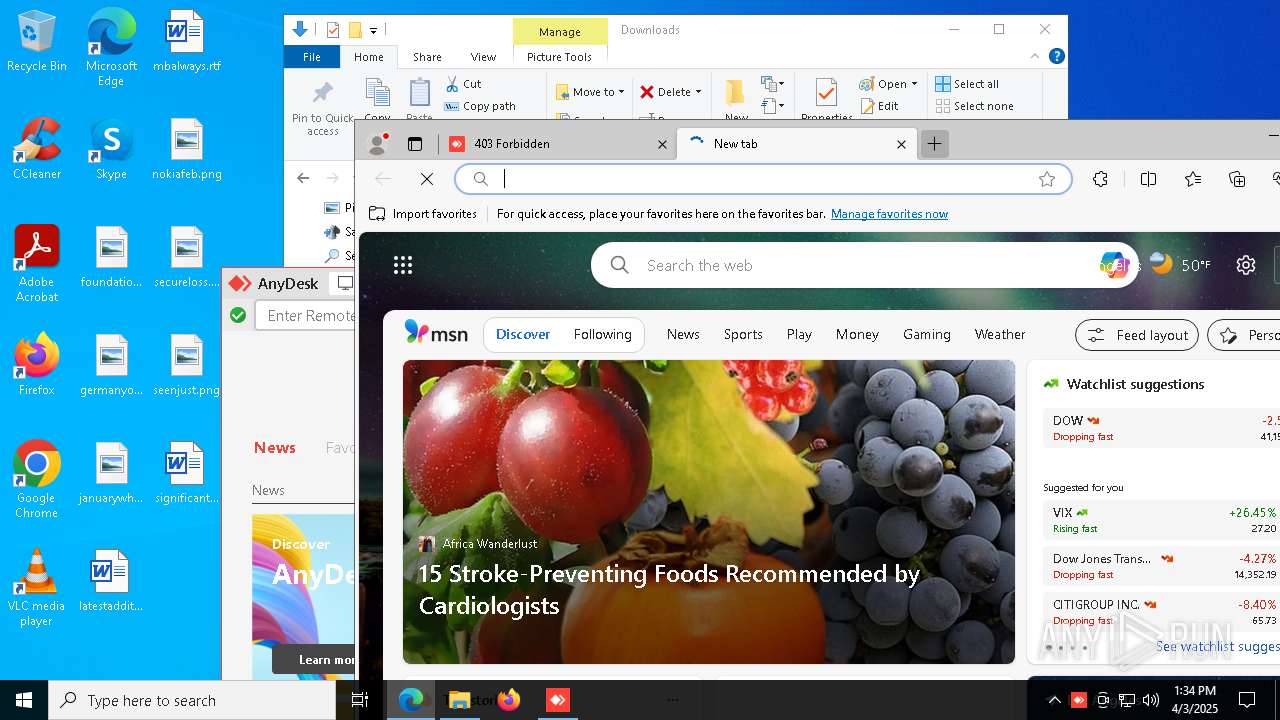Open Task View on taskbar
Image resolution: width=1280 pixels, height=720 pixels.
(360, 700)
